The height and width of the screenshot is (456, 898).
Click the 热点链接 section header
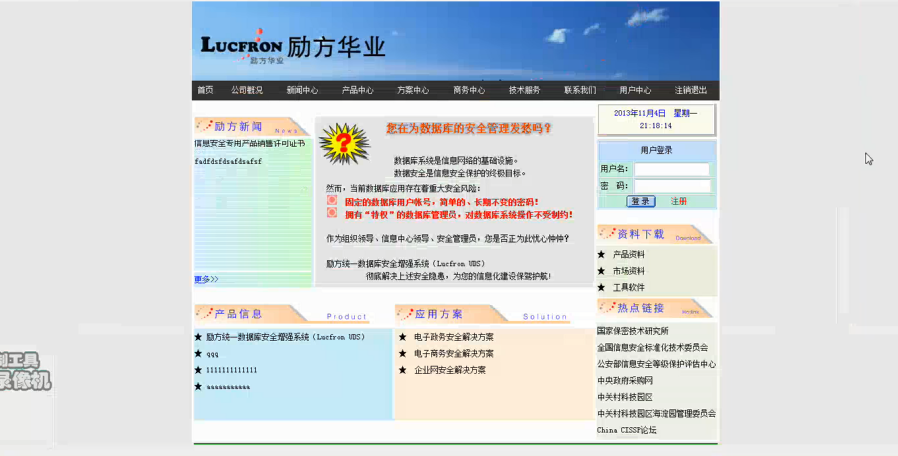click(655, 308)
